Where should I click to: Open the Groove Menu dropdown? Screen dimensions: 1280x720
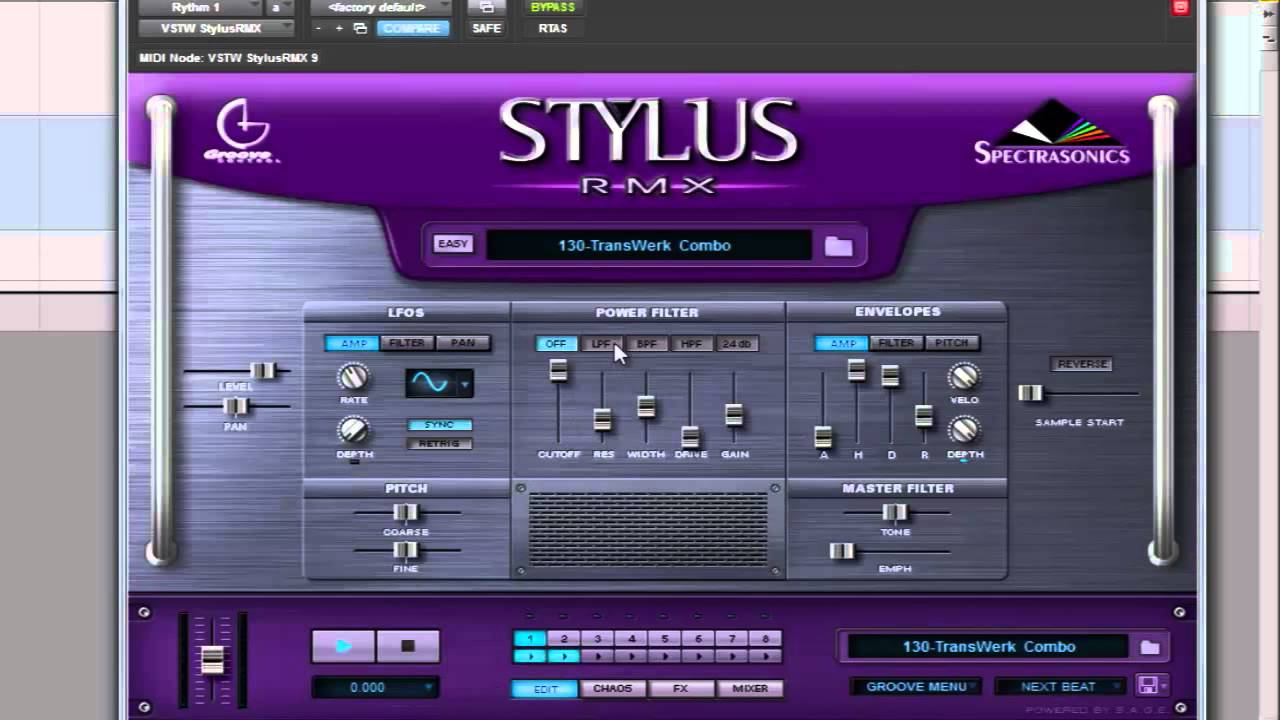click(x=916, y=686)
